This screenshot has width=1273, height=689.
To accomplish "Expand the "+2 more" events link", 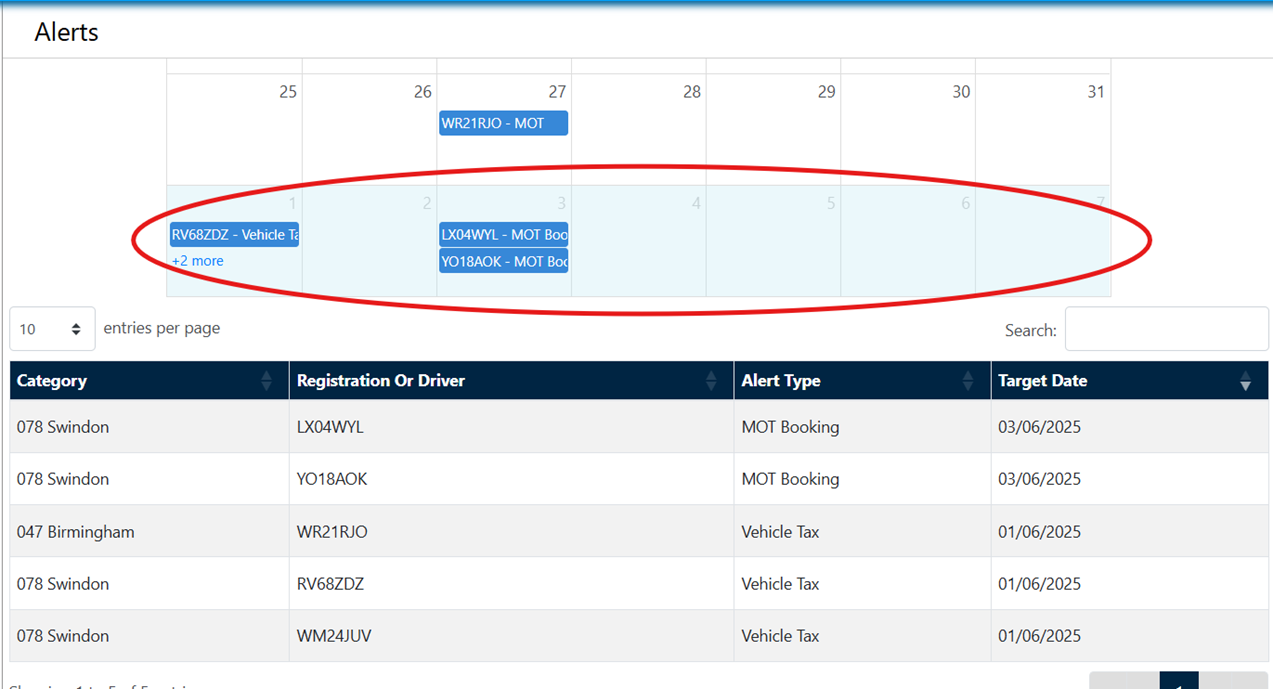I will (x=198, y=261).
